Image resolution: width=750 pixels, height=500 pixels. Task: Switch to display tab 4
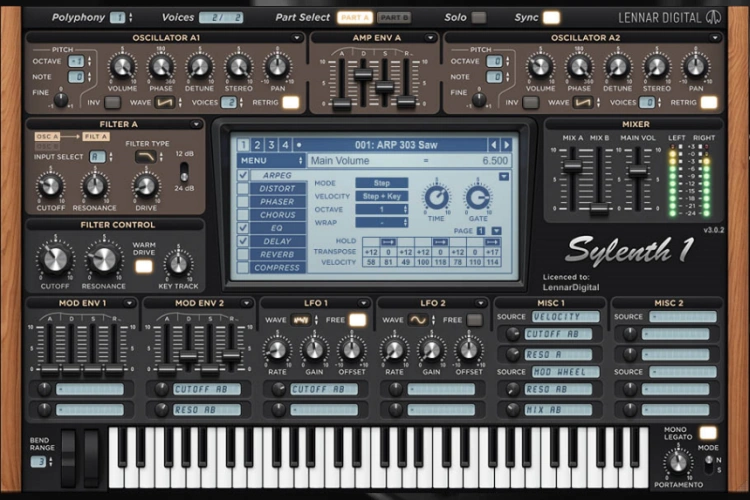tap(285, 145)
